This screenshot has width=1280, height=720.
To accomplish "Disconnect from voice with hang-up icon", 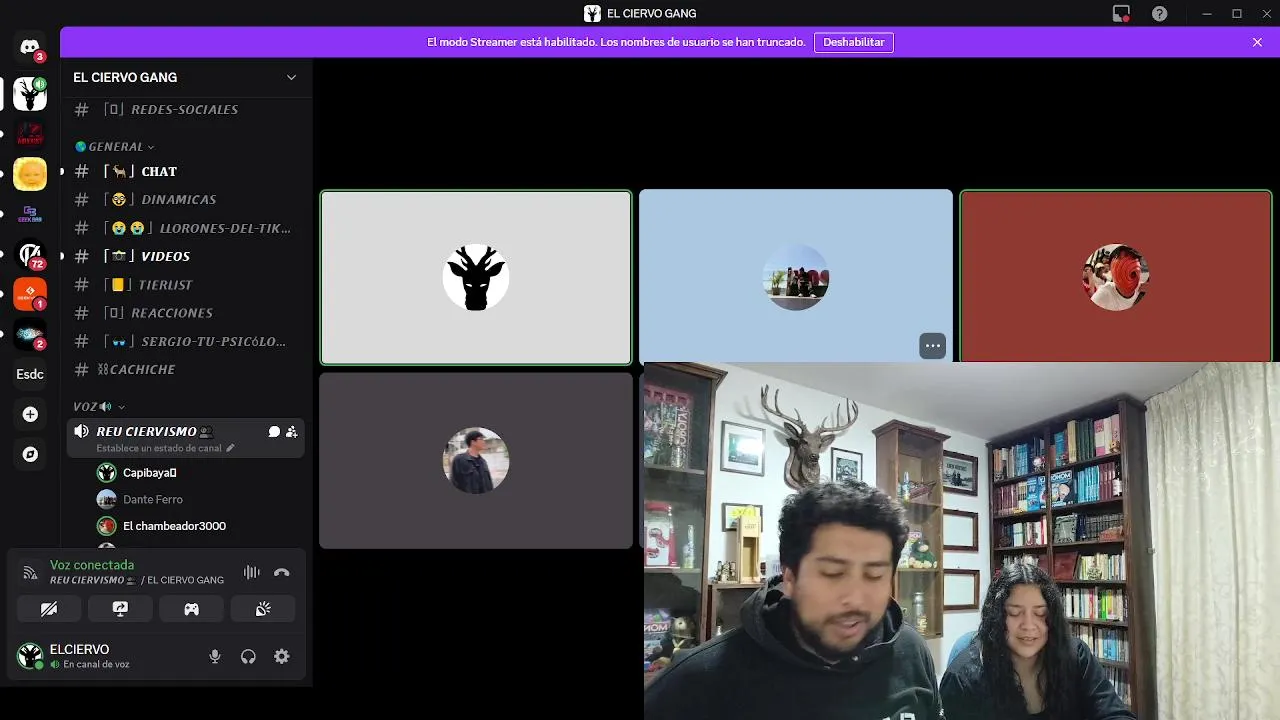I will pyautogui.click(x=282, y=572).
